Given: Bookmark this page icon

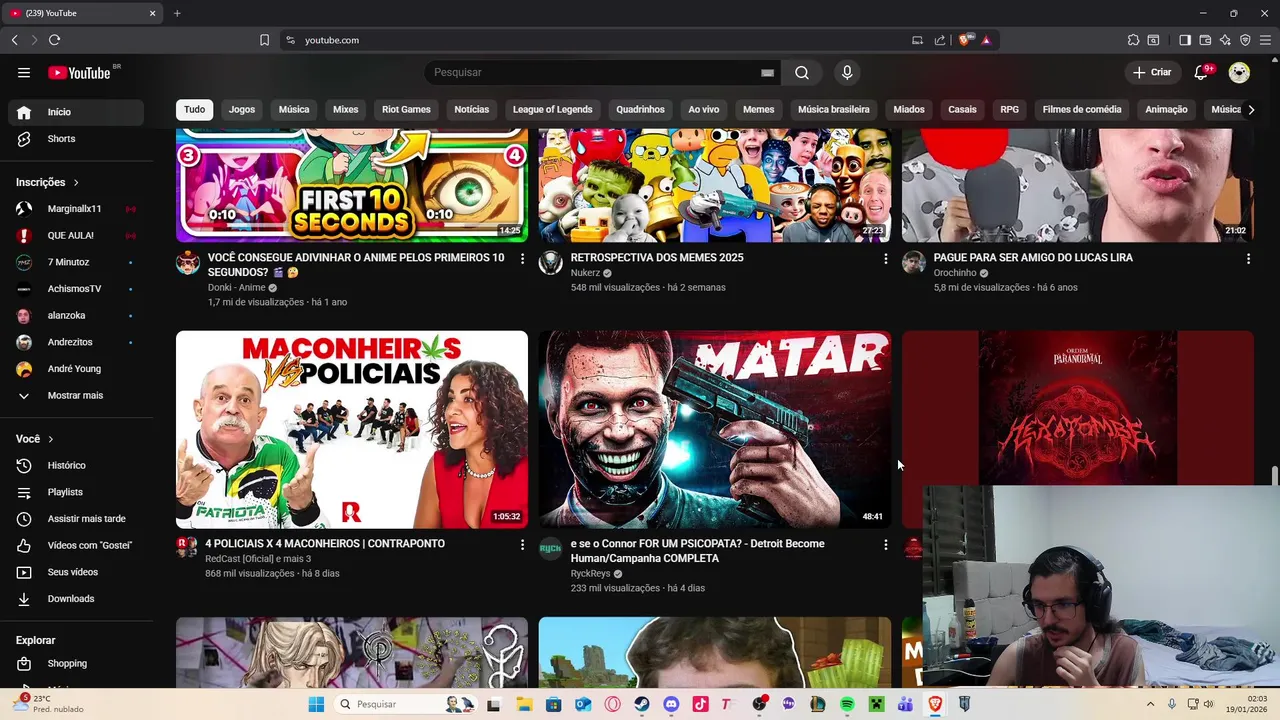Looking at the screenshot, I should [264, 40].
